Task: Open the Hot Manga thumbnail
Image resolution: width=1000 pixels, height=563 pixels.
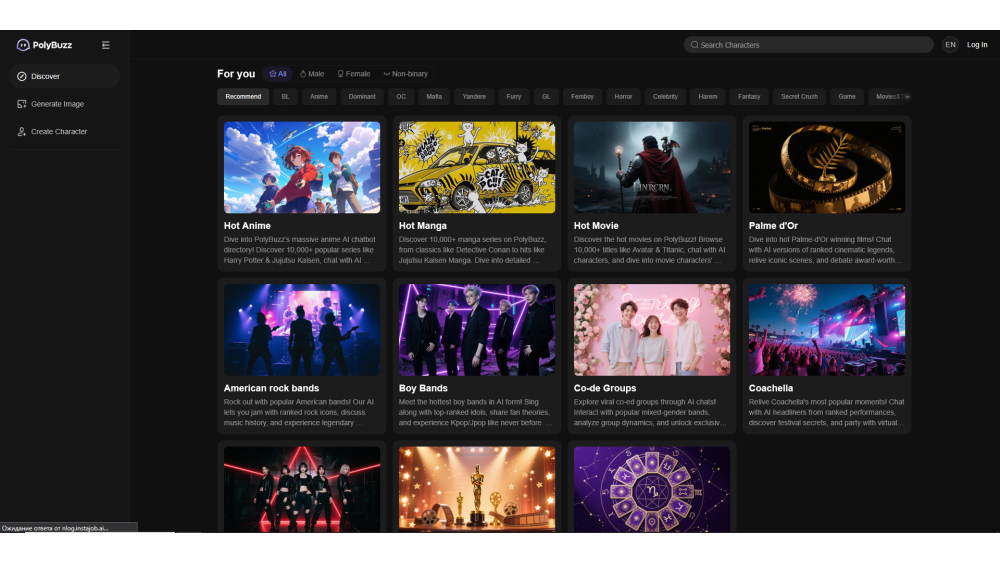Action: coord(476,167)
